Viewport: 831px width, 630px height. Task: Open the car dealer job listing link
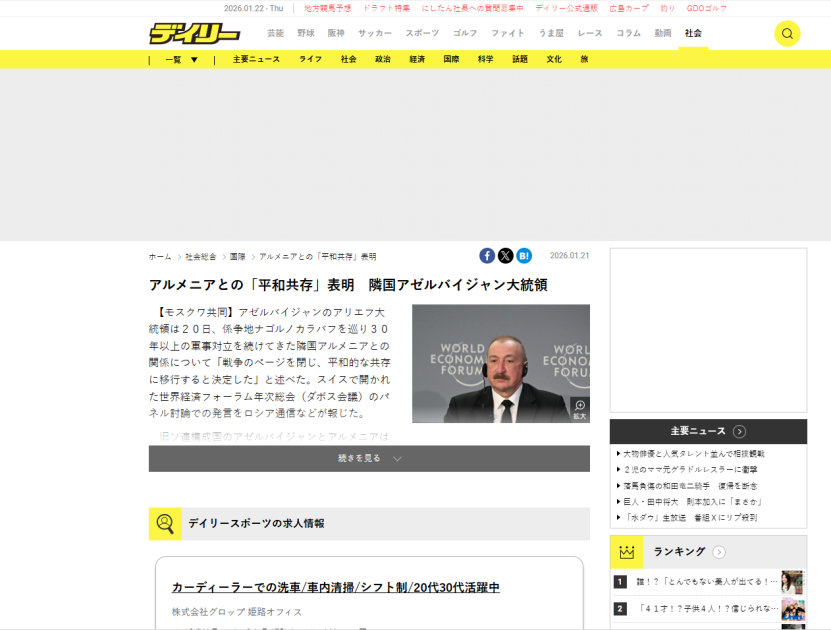point(335,587)
